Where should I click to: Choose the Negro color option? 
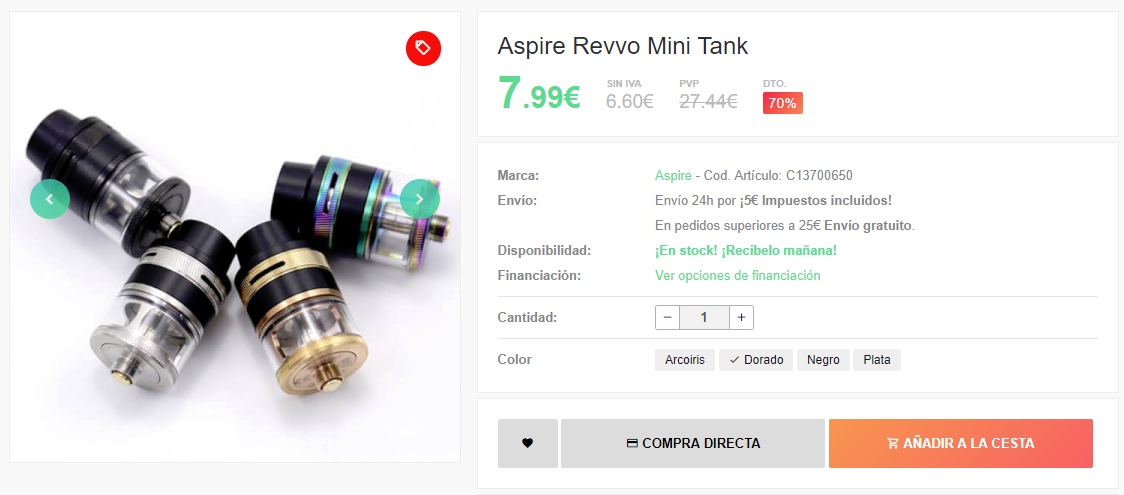click(823, 360)
